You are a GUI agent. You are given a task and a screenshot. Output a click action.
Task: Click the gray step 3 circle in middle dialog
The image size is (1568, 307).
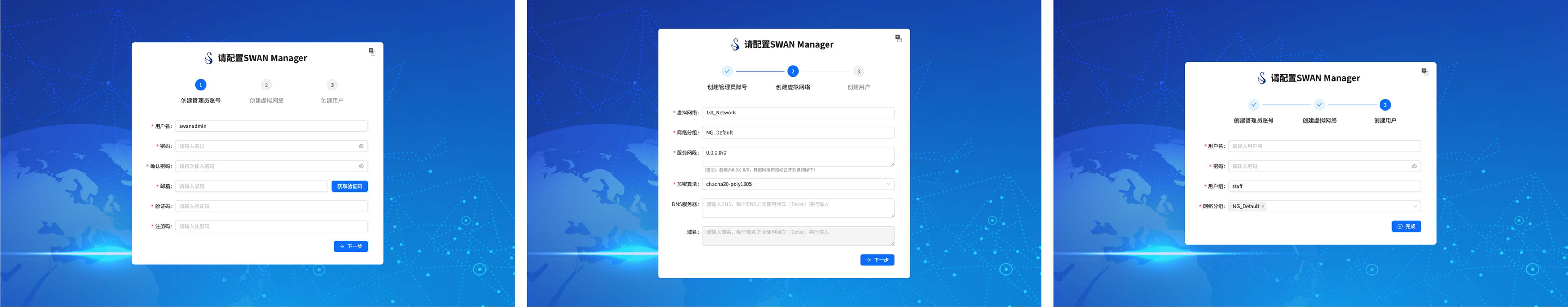[x=858, y=71]
